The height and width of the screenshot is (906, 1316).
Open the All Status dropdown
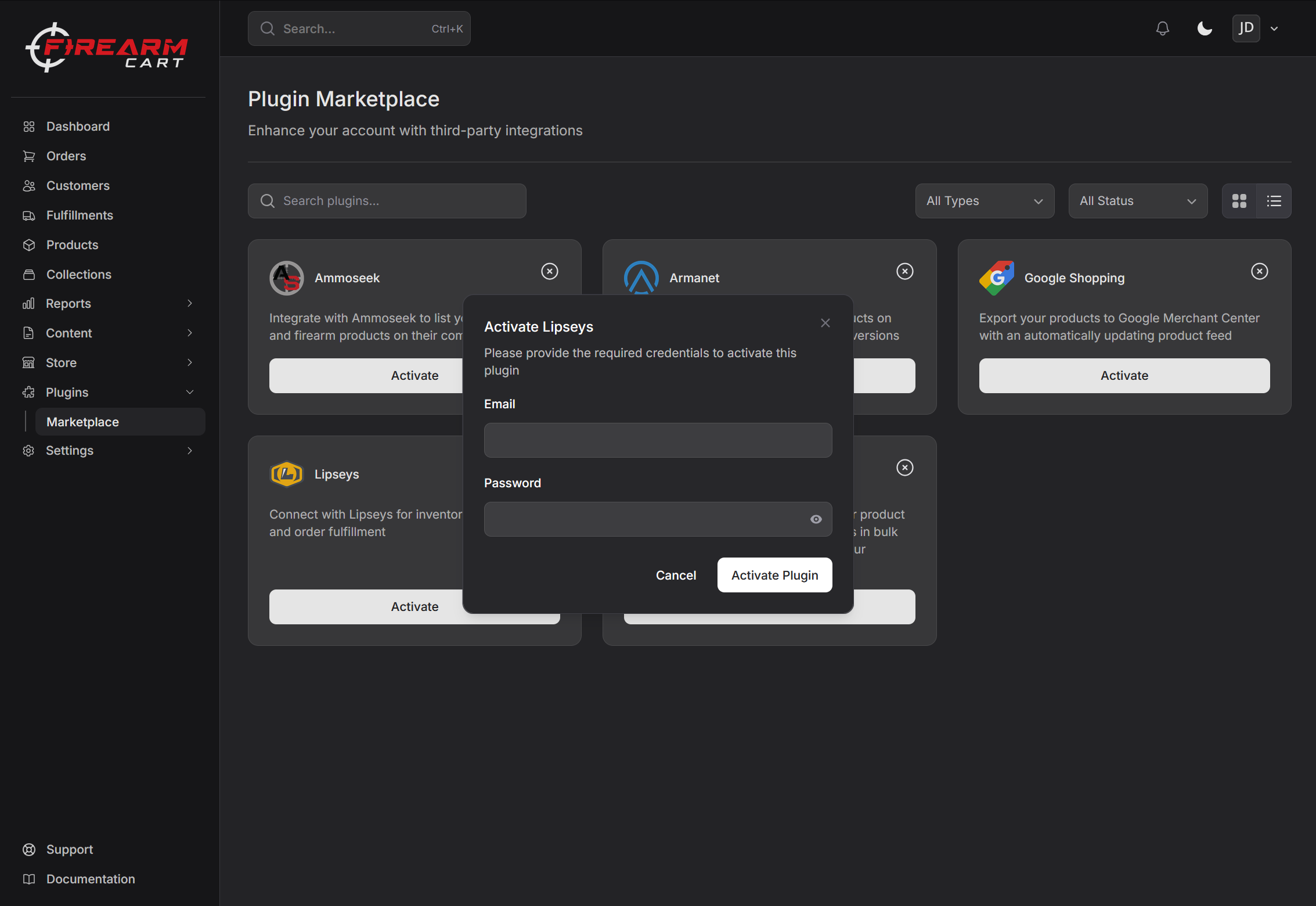[x=1138, y=201]
